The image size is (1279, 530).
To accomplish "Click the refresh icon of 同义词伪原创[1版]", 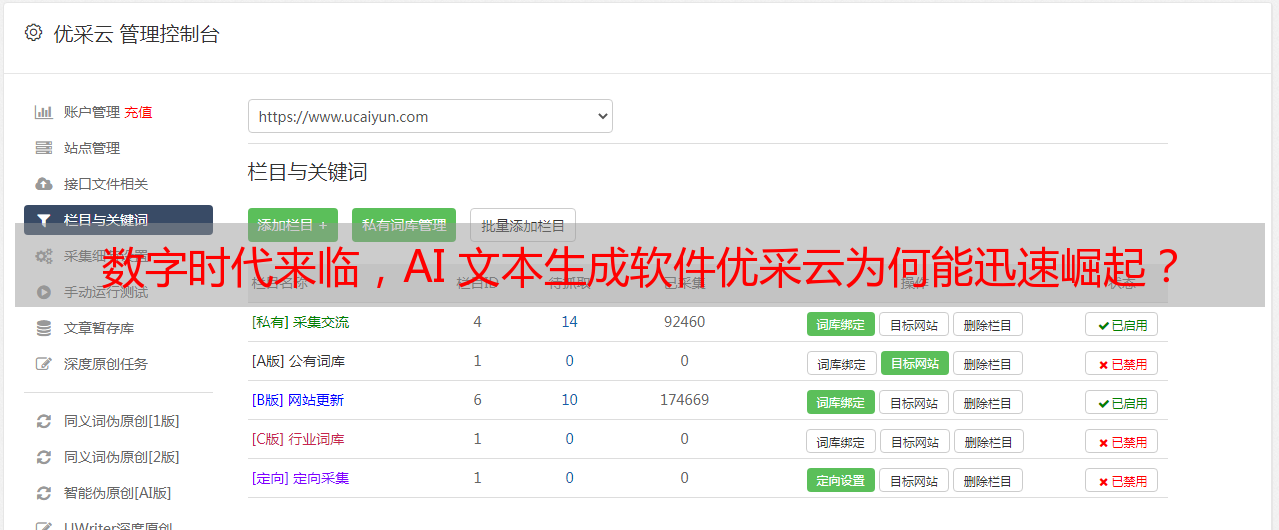I will (x=43, y=421).
